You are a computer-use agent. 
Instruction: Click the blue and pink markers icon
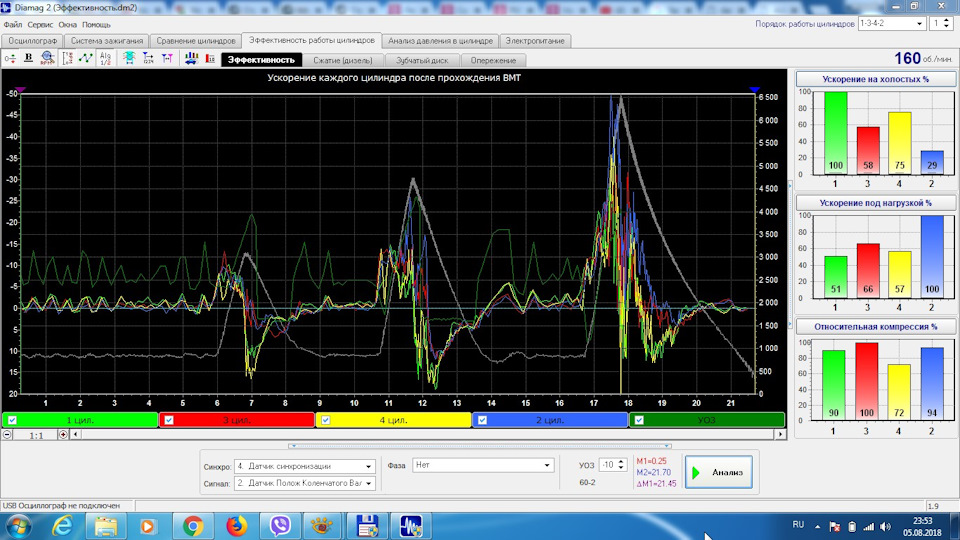pyautogui.click(x=167, y=59)
